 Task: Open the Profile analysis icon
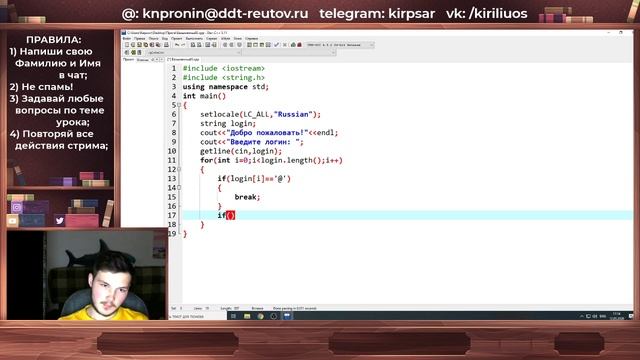(293, 45)
